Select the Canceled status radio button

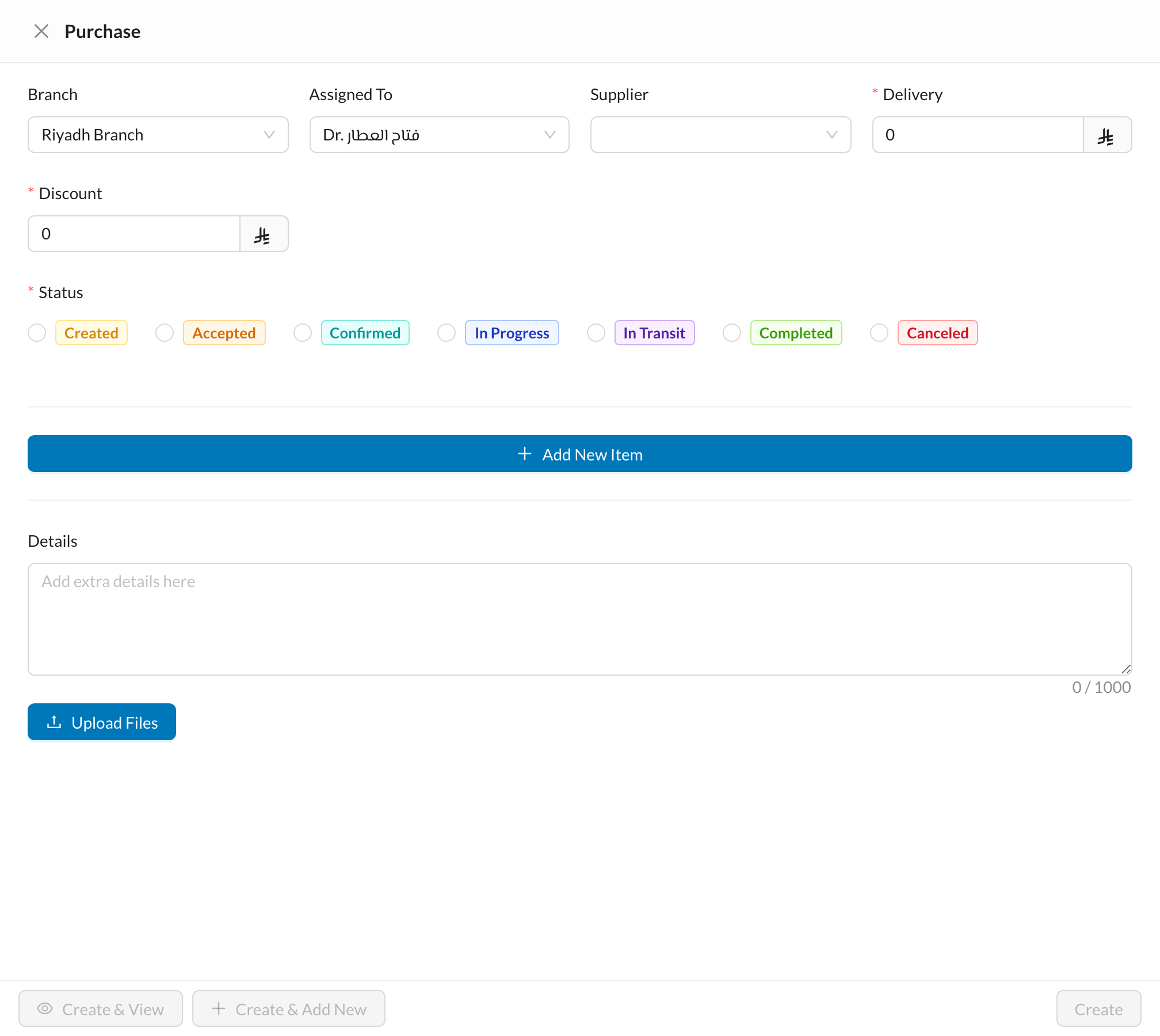(x=879, y=333)
